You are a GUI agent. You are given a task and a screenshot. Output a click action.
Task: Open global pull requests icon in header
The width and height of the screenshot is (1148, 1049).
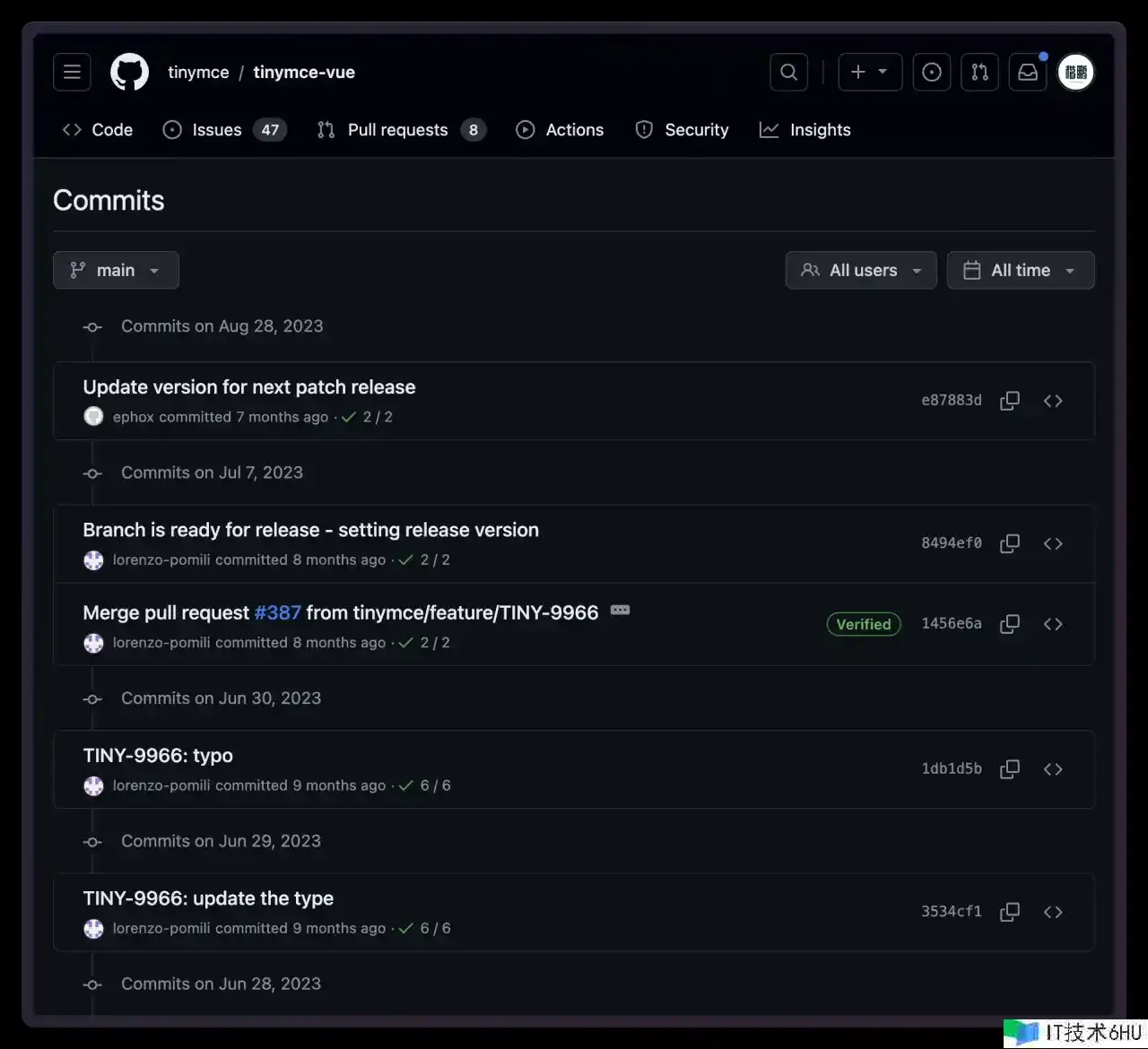pos(979,73)
